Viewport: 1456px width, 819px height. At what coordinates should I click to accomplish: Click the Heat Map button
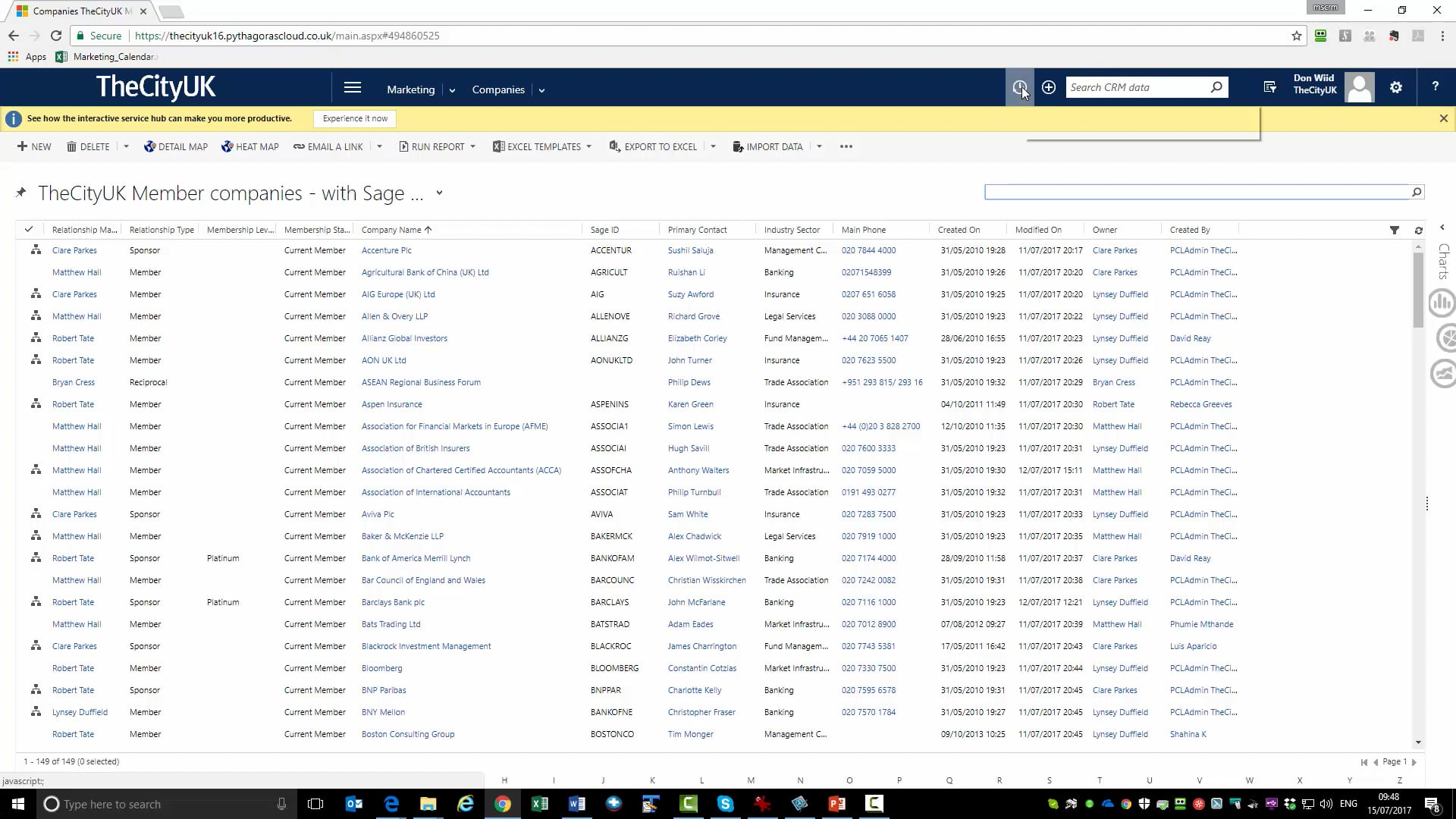click(250, 147)
